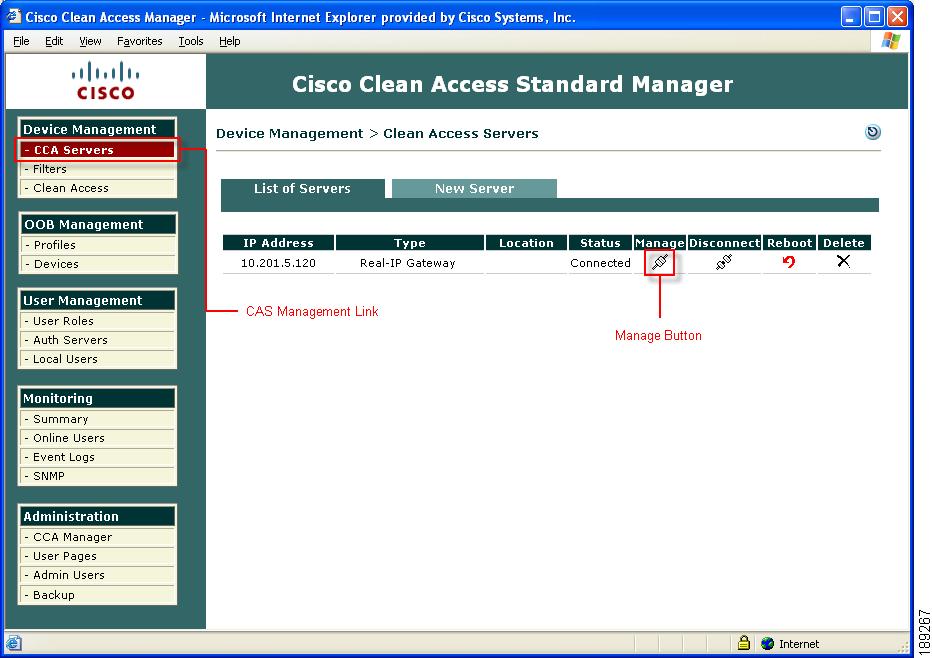Go to Auth Servers

tap(97, 340)
